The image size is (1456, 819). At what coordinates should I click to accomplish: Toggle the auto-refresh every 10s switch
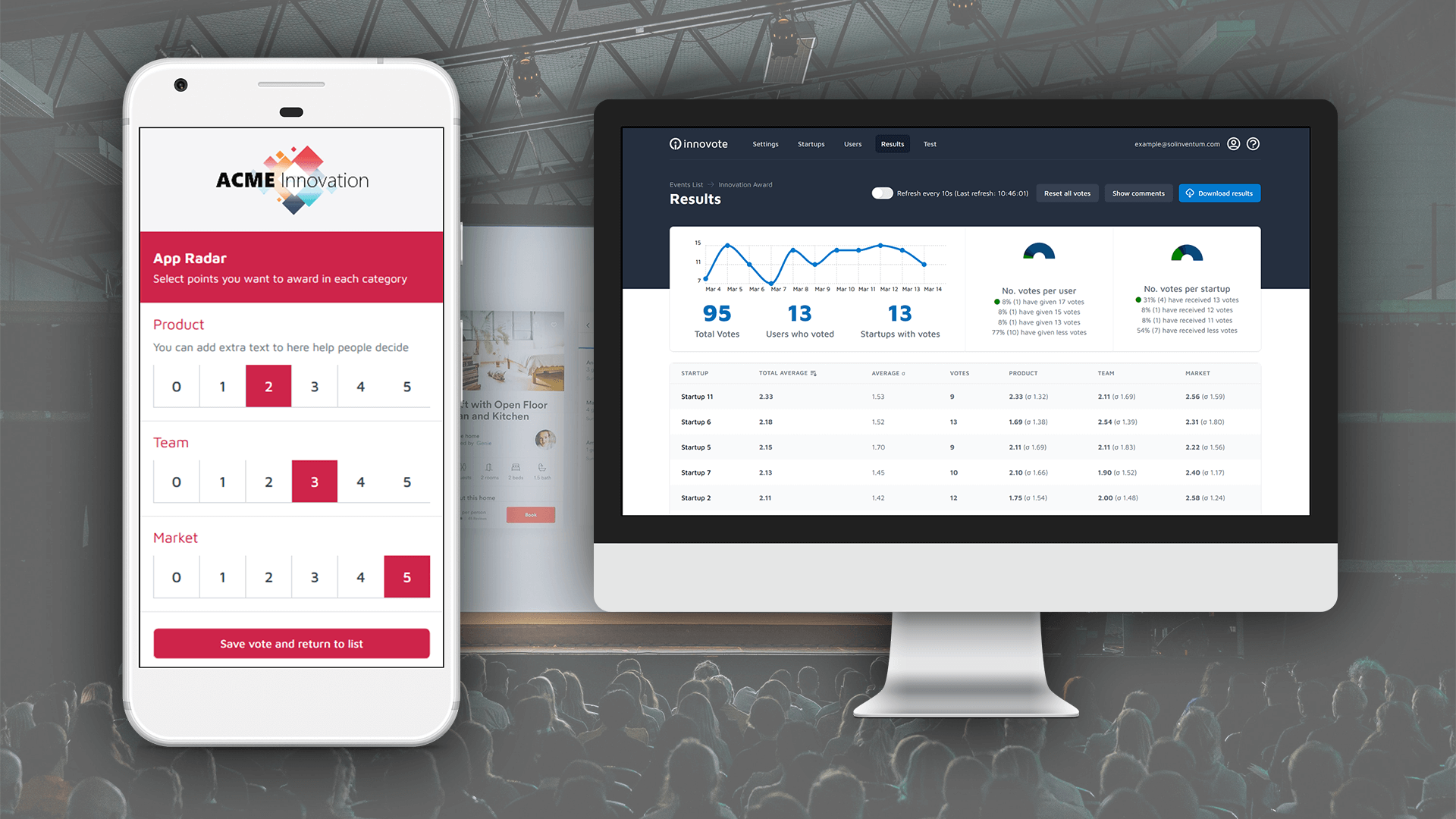(880, 193)
